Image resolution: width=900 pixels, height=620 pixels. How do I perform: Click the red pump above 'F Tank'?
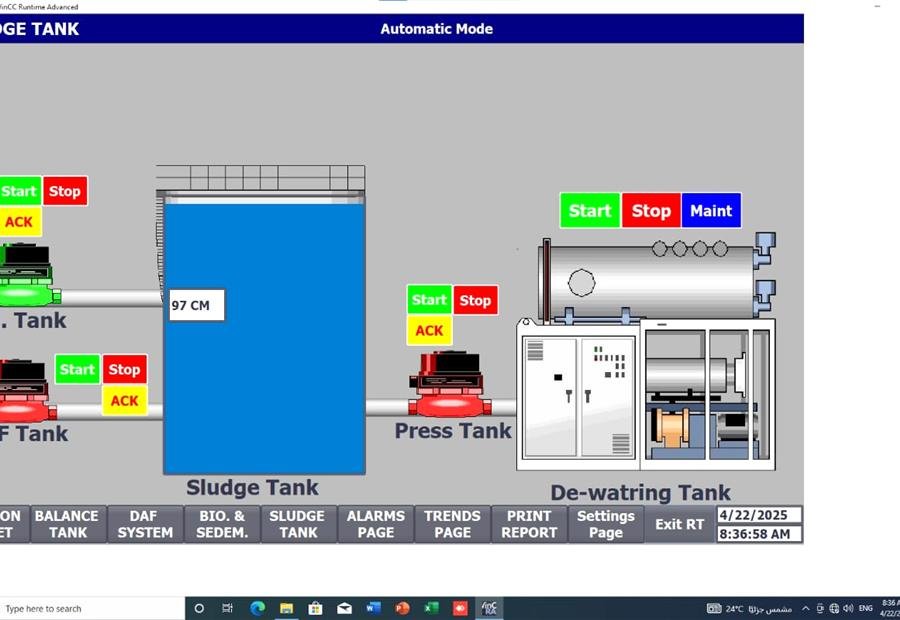click(26, 390)
